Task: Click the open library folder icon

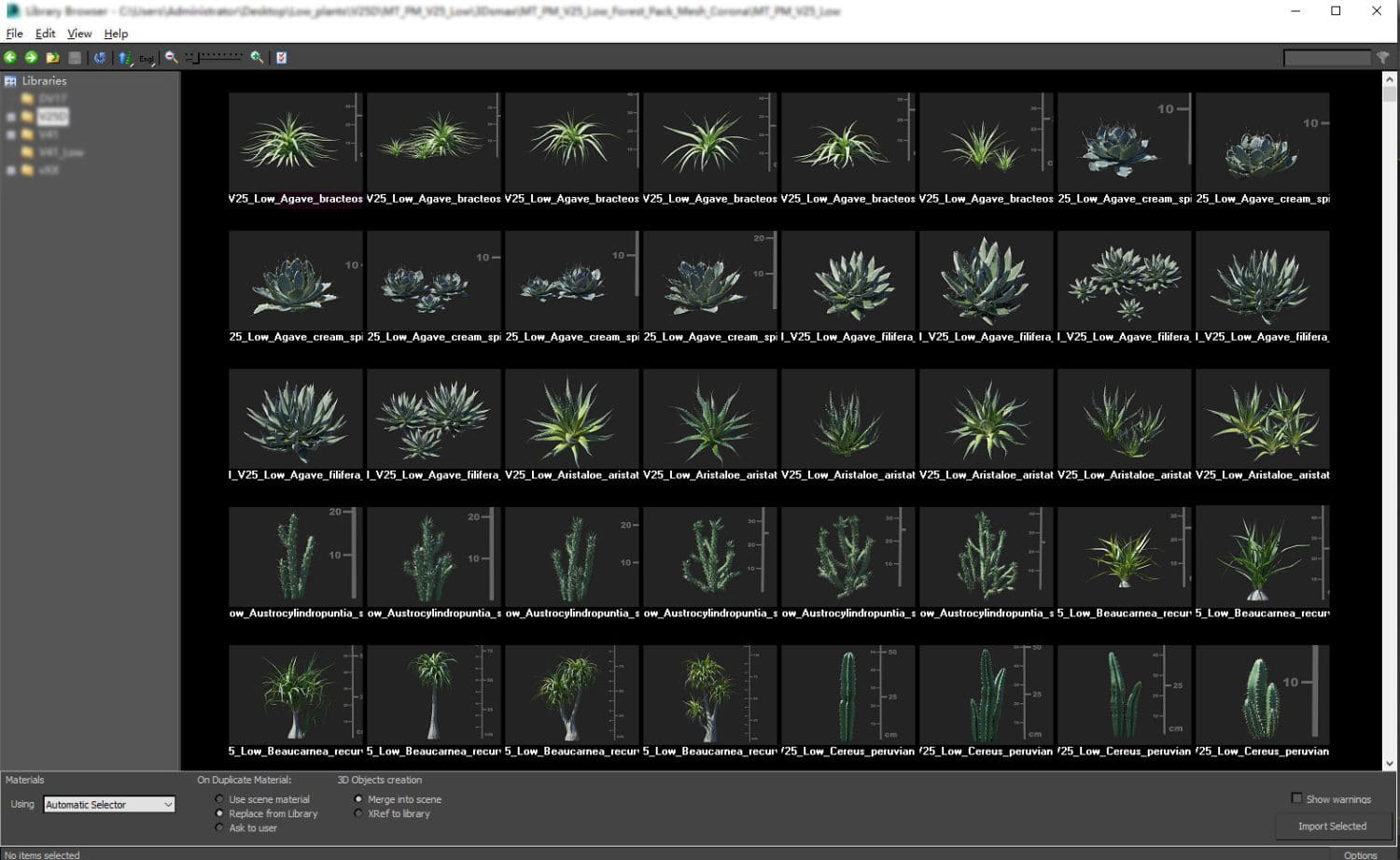Action: [x=52, y=58]
